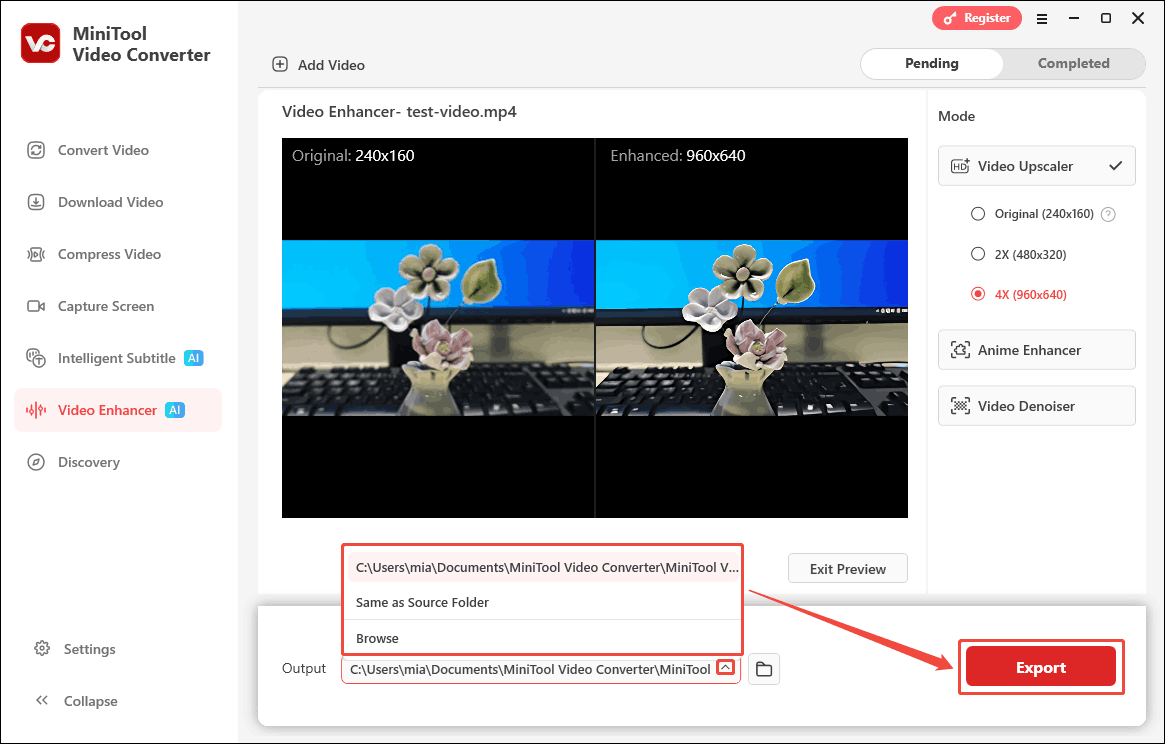This screenshot has height=744, width=1165.
Task: Open Intelligent Subtitle with AI
Action: coord(118,357)
